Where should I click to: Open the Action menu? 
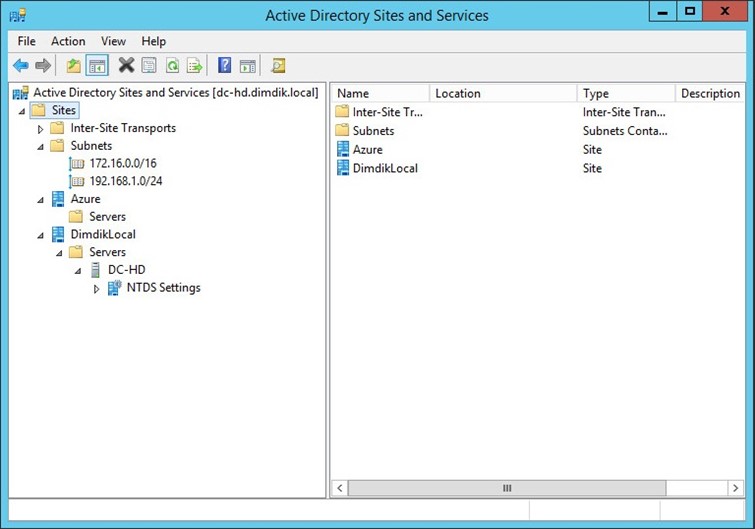click(x=68, y=41)
